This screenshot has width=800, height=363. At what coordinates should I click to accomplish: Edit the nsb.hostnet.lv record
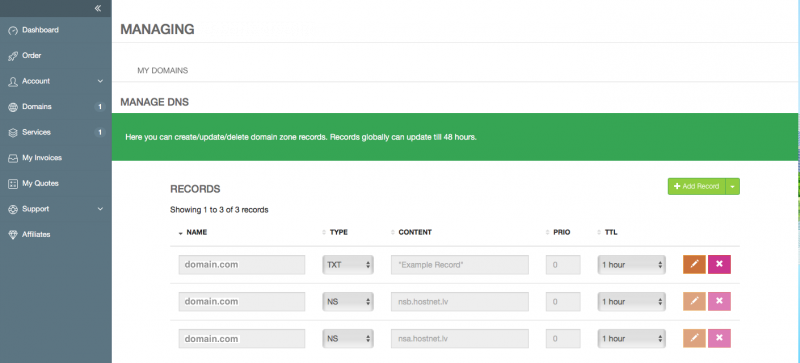click(x=694, y=301)
